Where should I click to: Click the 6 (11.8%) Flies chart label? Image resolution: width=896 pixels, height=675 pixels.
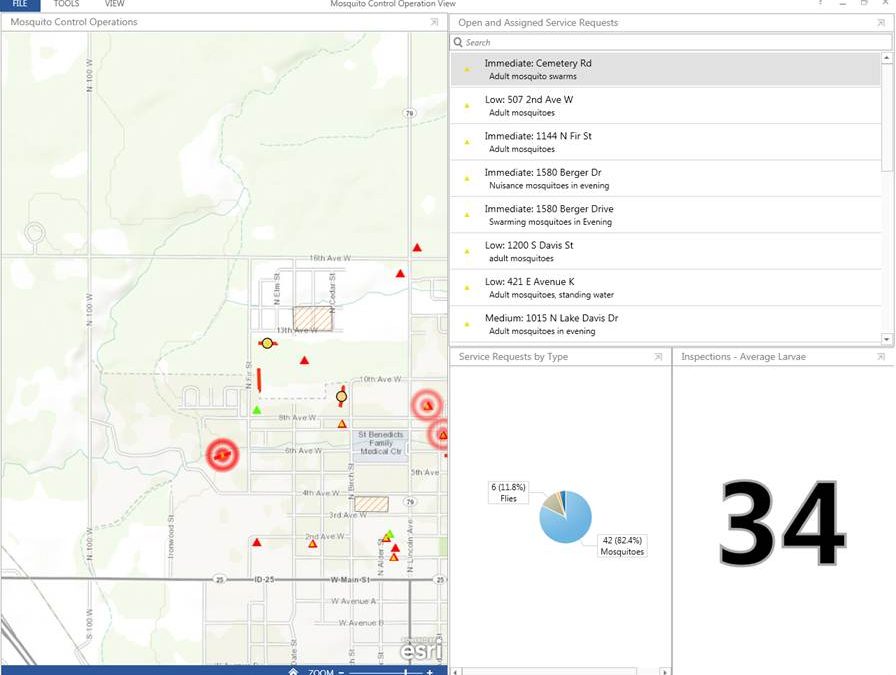(508, 492)
